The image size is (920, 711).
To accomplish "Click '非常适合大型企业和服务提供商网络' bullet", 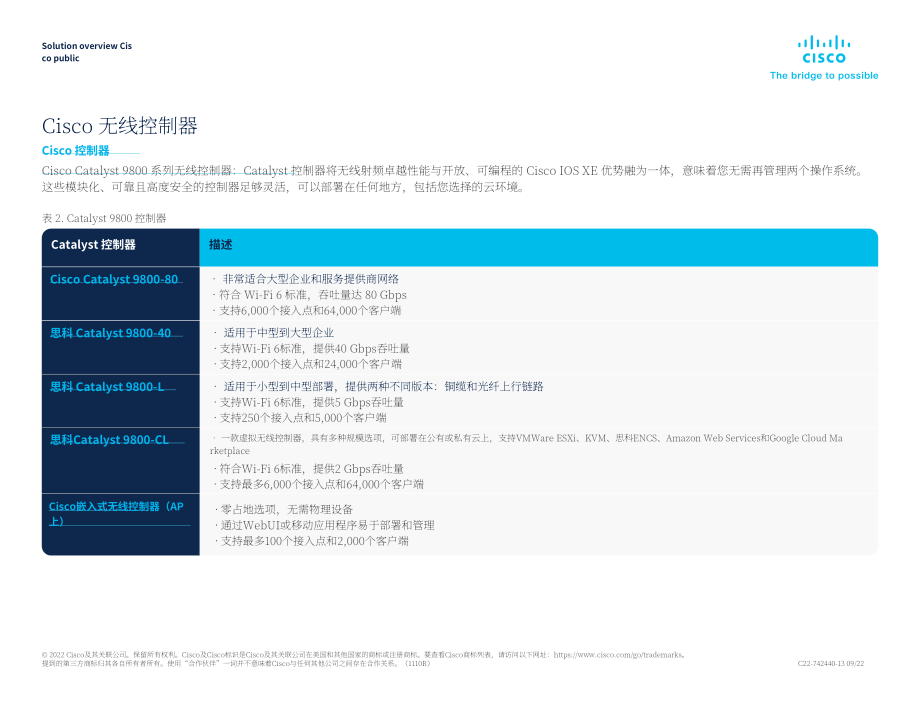I will [x=310, y=279].
